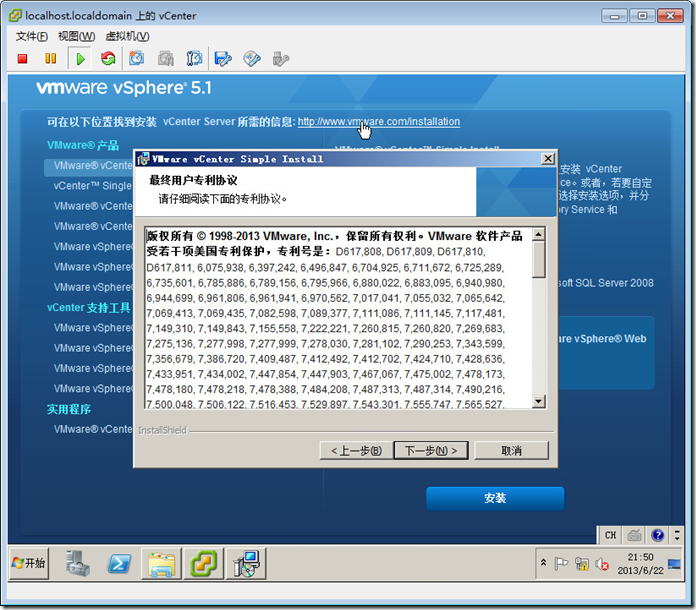Click the USB device connection icon
Viewport: 696px width, 610px height.
(x=281, y=58)
